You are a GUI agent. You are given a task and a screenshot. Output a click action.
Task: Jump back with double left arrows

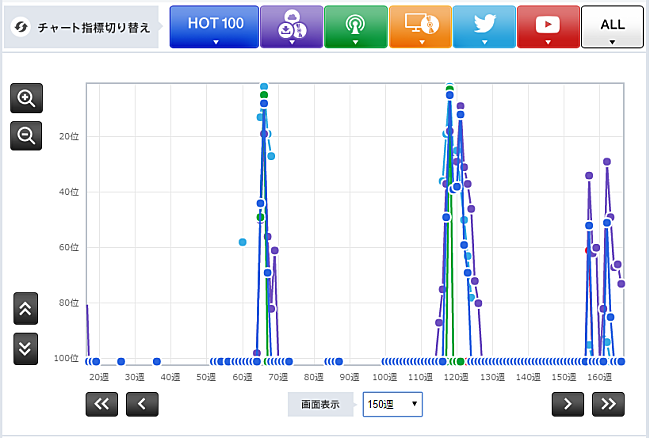tap(103, 404)
